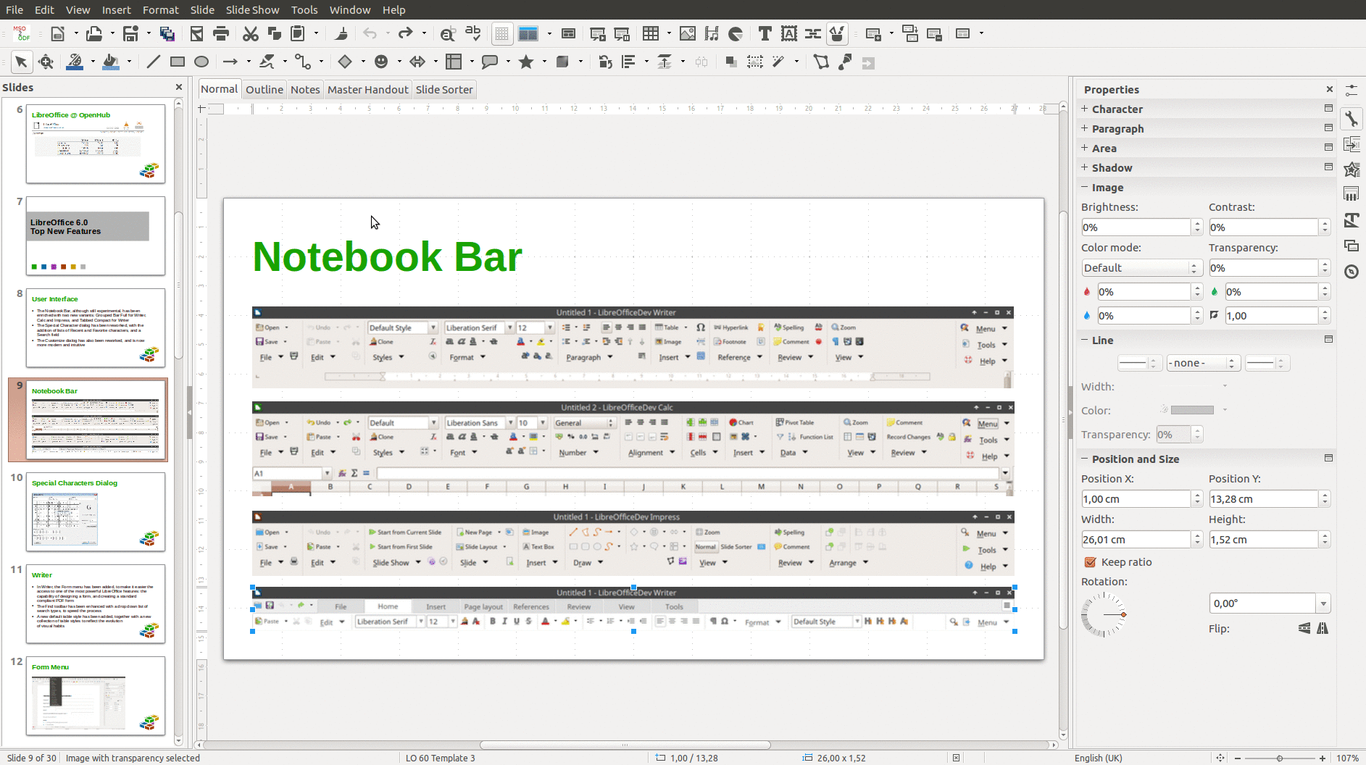This screenshot has height=765, width=1366.
Task: Click the Cut scissors icon
Action: [x=250, y=33]
